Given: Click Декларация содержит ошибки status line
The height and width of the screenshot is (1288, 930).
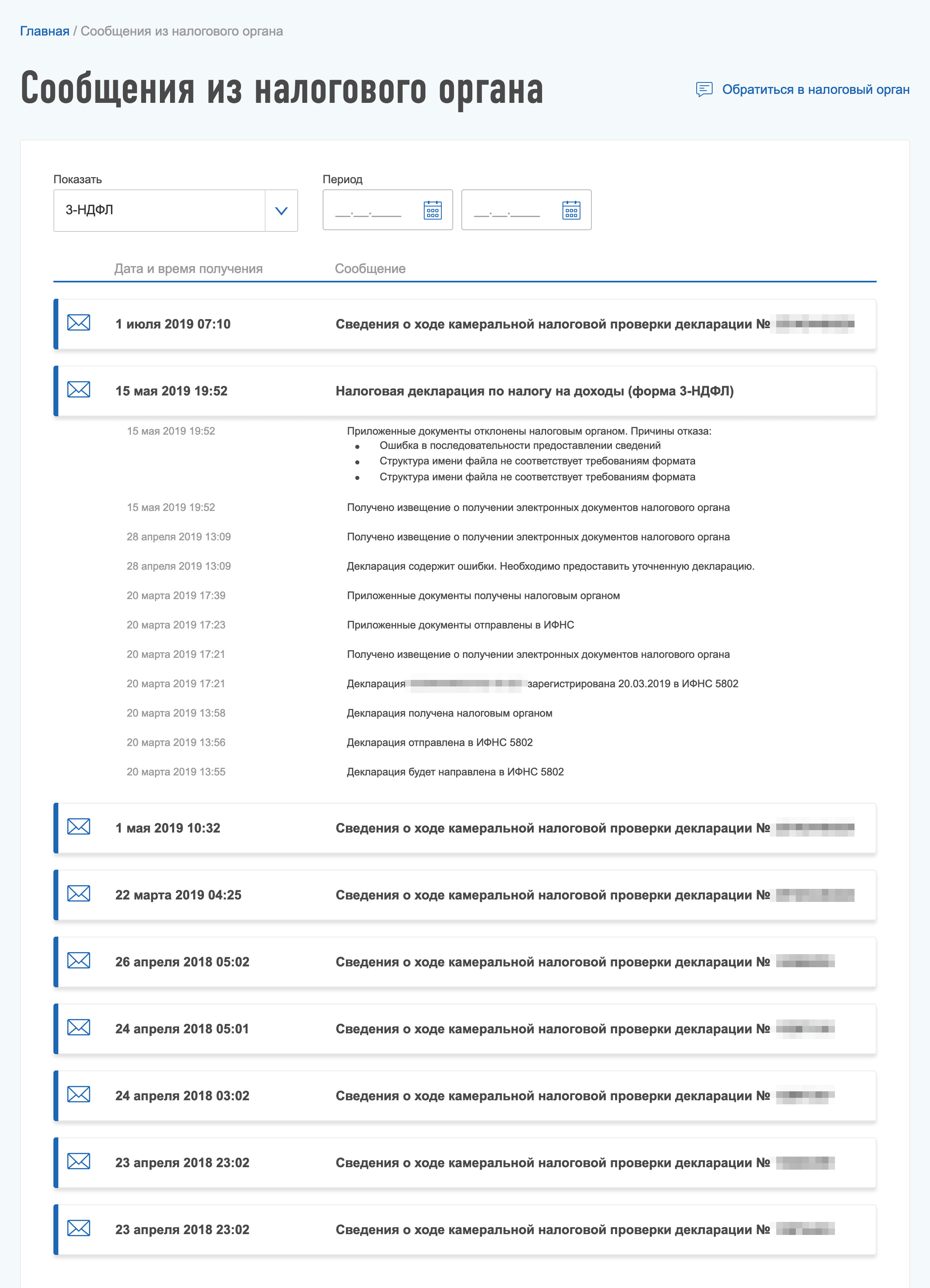Looking at the screenshot, I should 551,566.
